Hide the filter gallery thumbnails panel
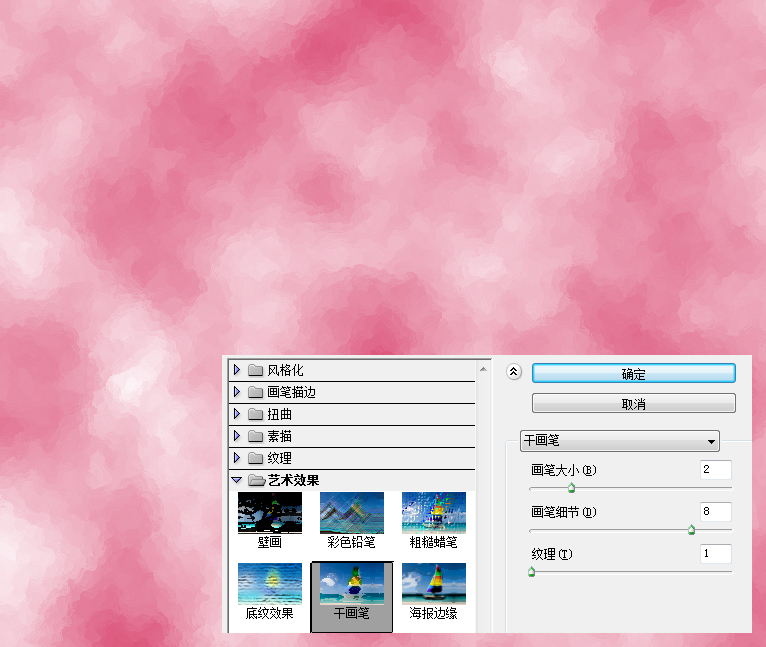Image resolution: width=766 pixels, height=647 pixels. coord(513,372)
